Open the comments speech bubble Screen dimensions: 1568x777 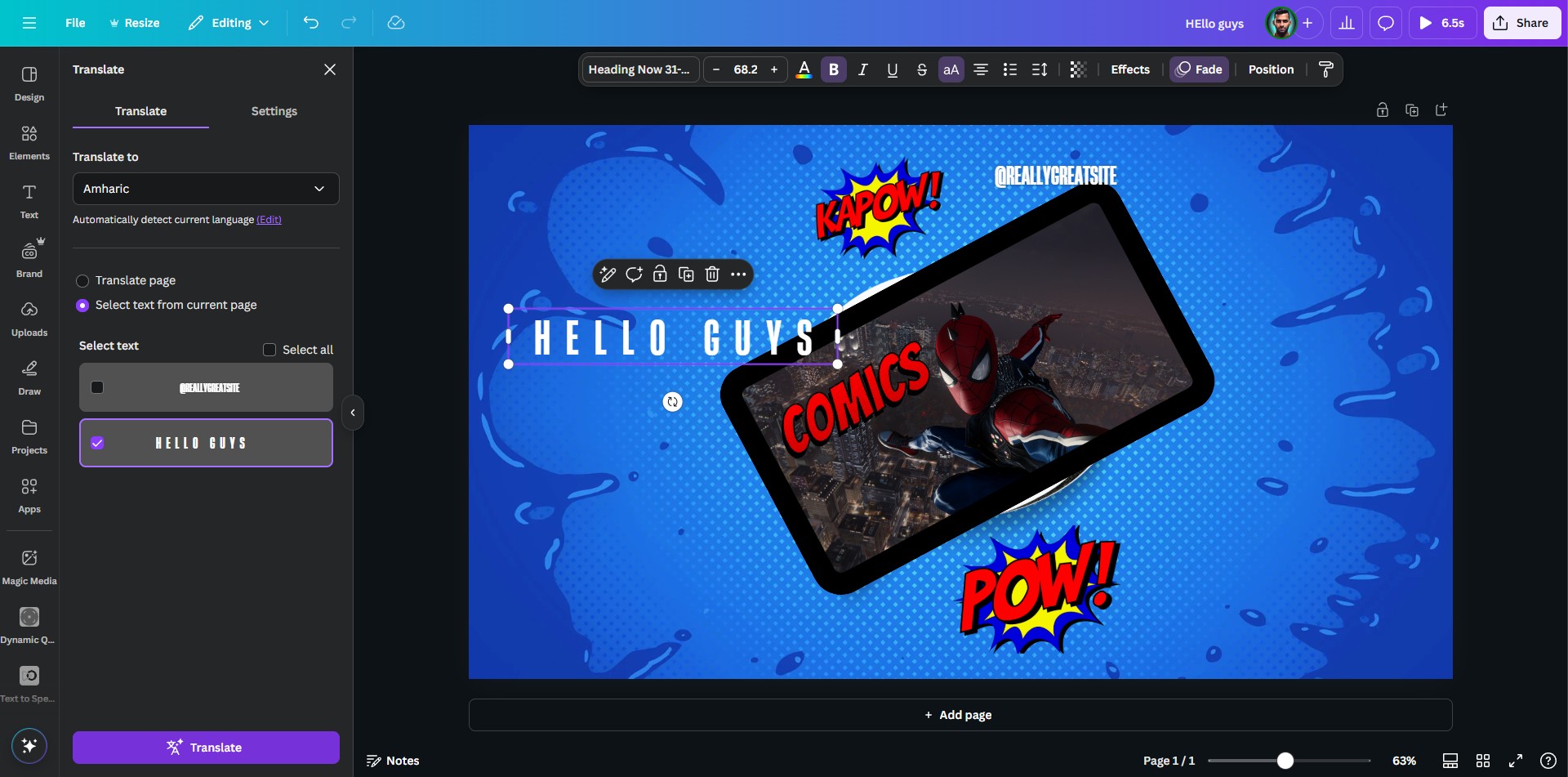point(1386,23)
